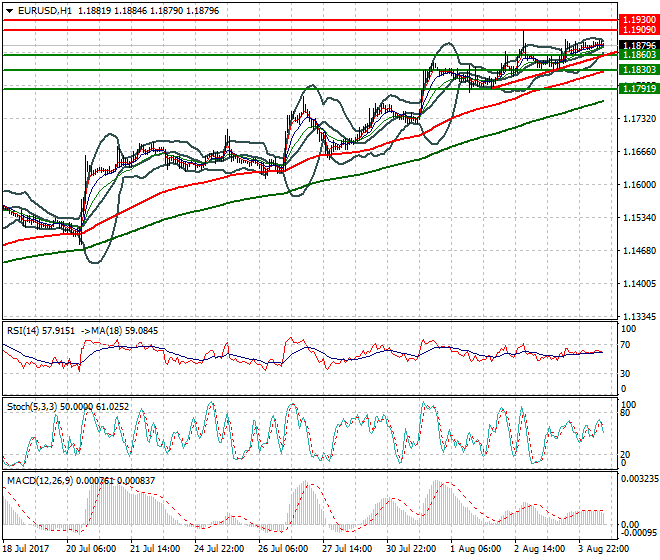Click the MACD scale value -0.00095

pyautogui.click(x=639, y=533)
